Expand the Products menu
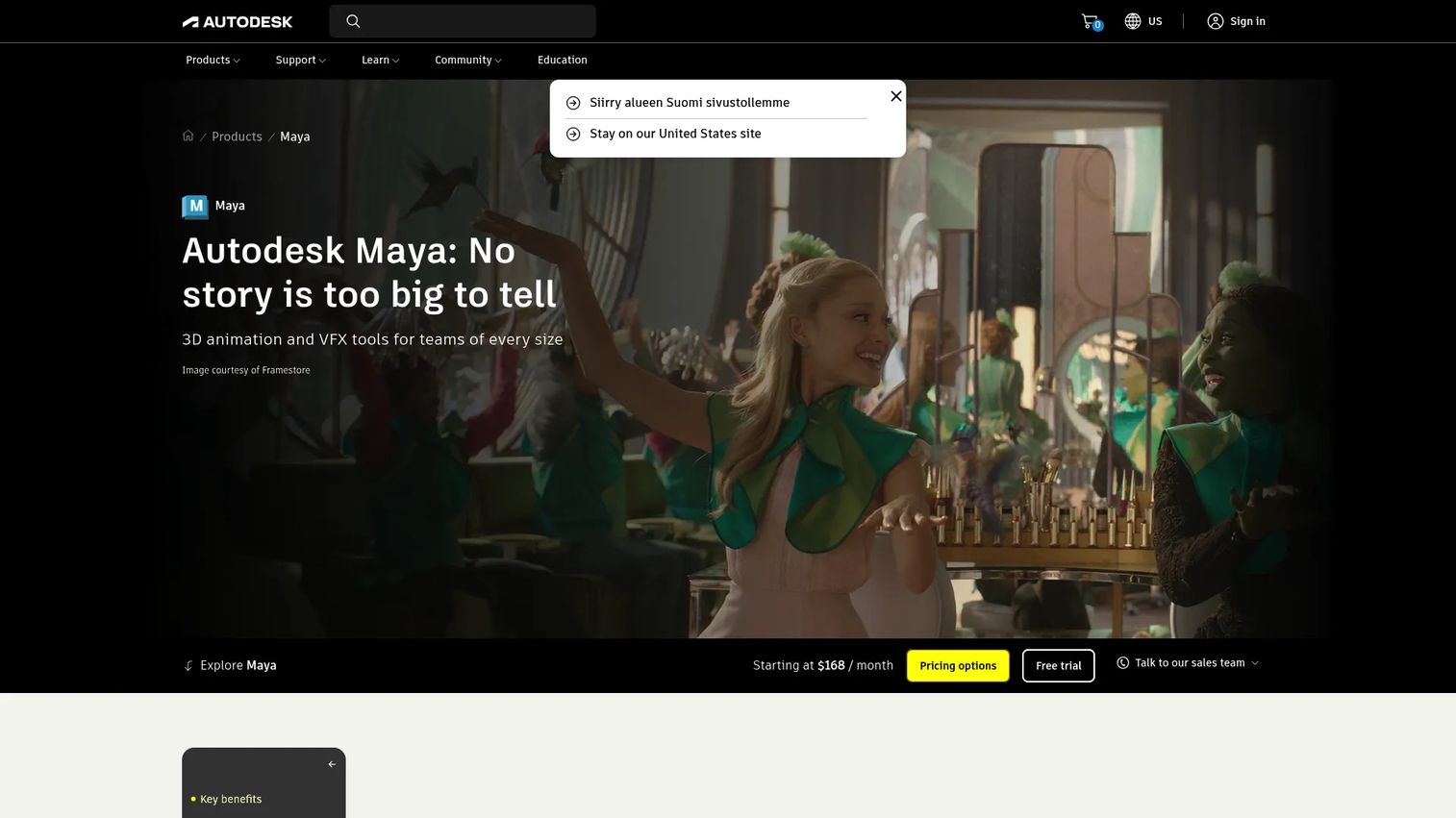 (213, 60)
